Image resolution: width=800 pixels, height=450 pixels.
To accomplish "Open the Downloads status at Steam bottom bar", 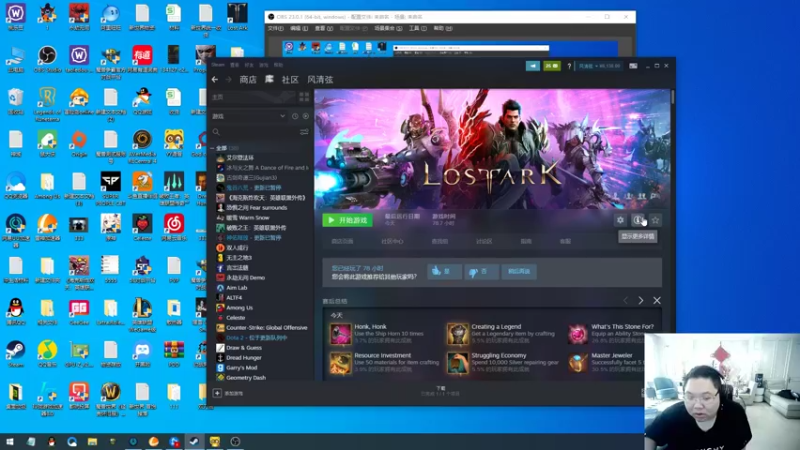I will [440, 391].
